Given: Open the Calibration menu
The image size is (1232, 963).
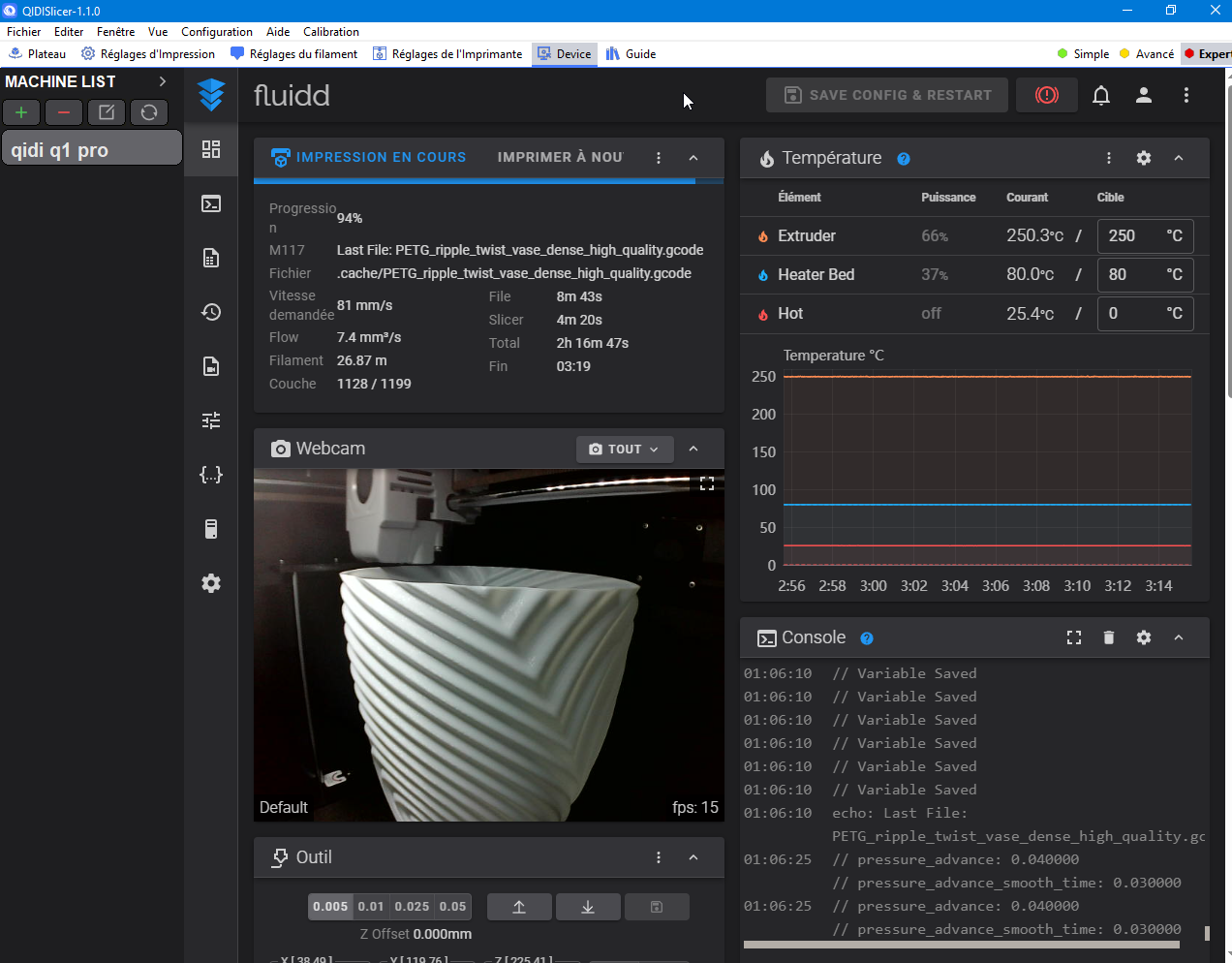Looking at the screenshot, I should [x=330, y=32].
